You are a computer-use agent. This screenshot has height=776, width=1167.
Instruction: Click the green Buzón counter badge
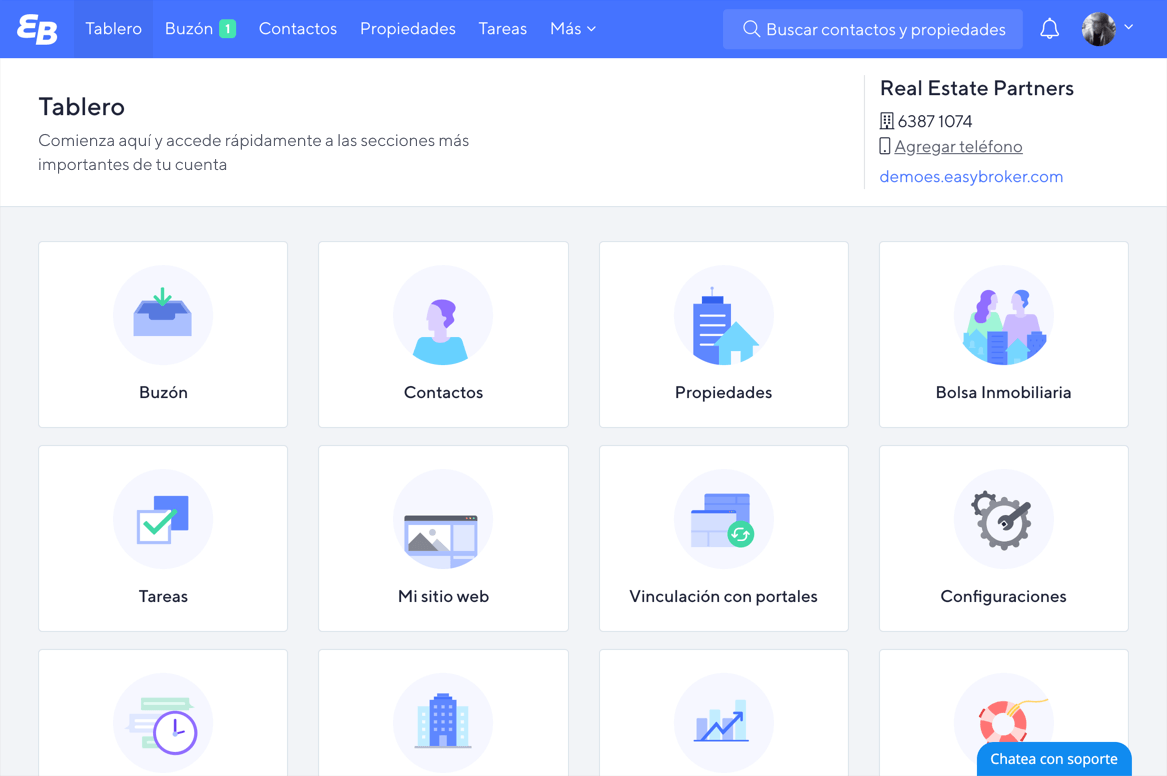coord(228,29)
